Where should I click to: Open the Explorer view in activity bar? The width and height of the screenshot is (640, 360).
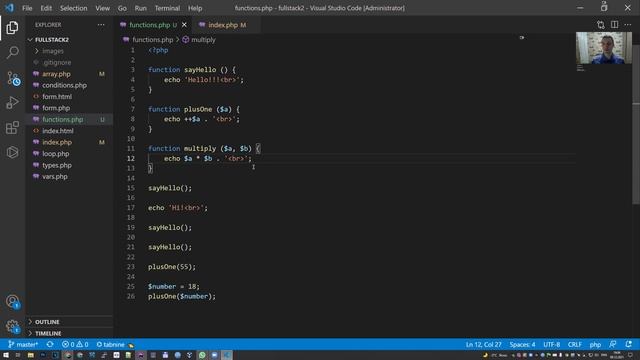point(12,28)
